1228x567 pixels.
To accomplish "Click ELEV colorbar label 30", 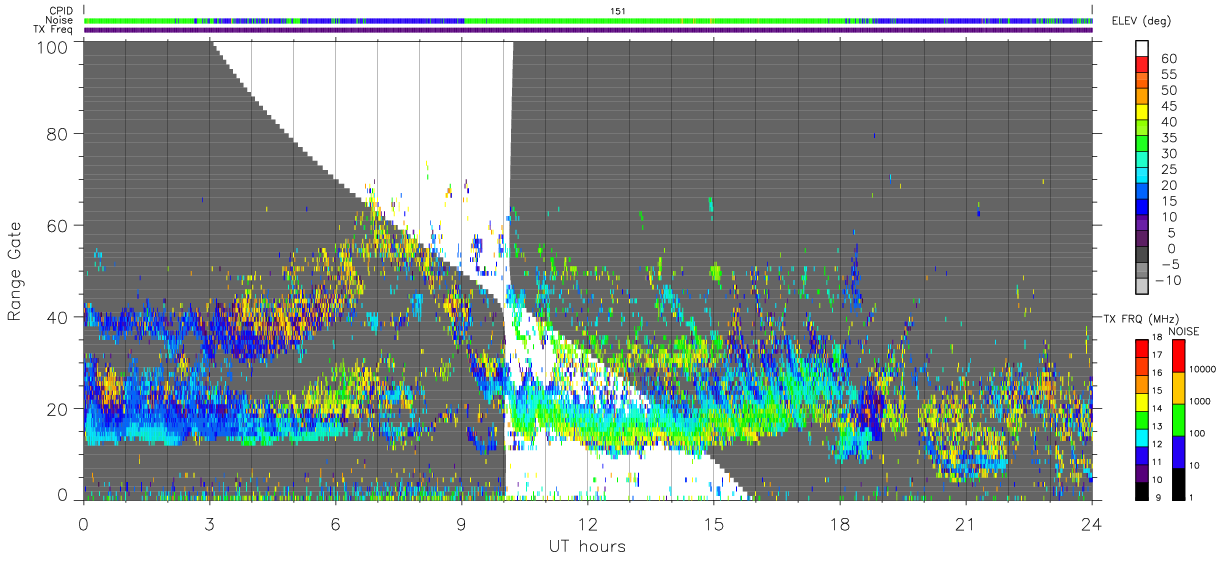I will 1167,153.
